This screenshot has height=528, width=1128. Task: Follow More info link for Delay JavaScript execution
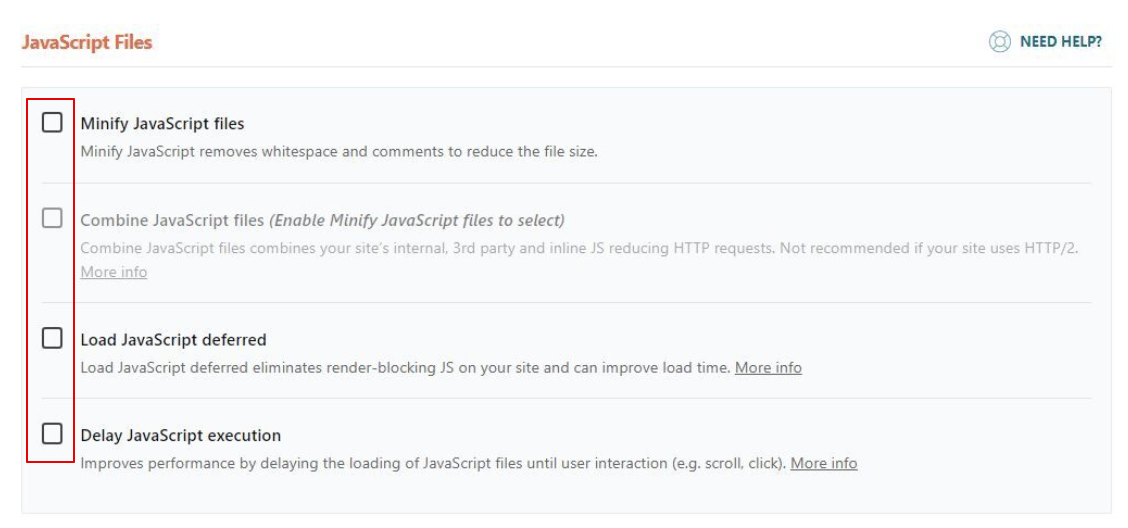(x=823, y=463)
